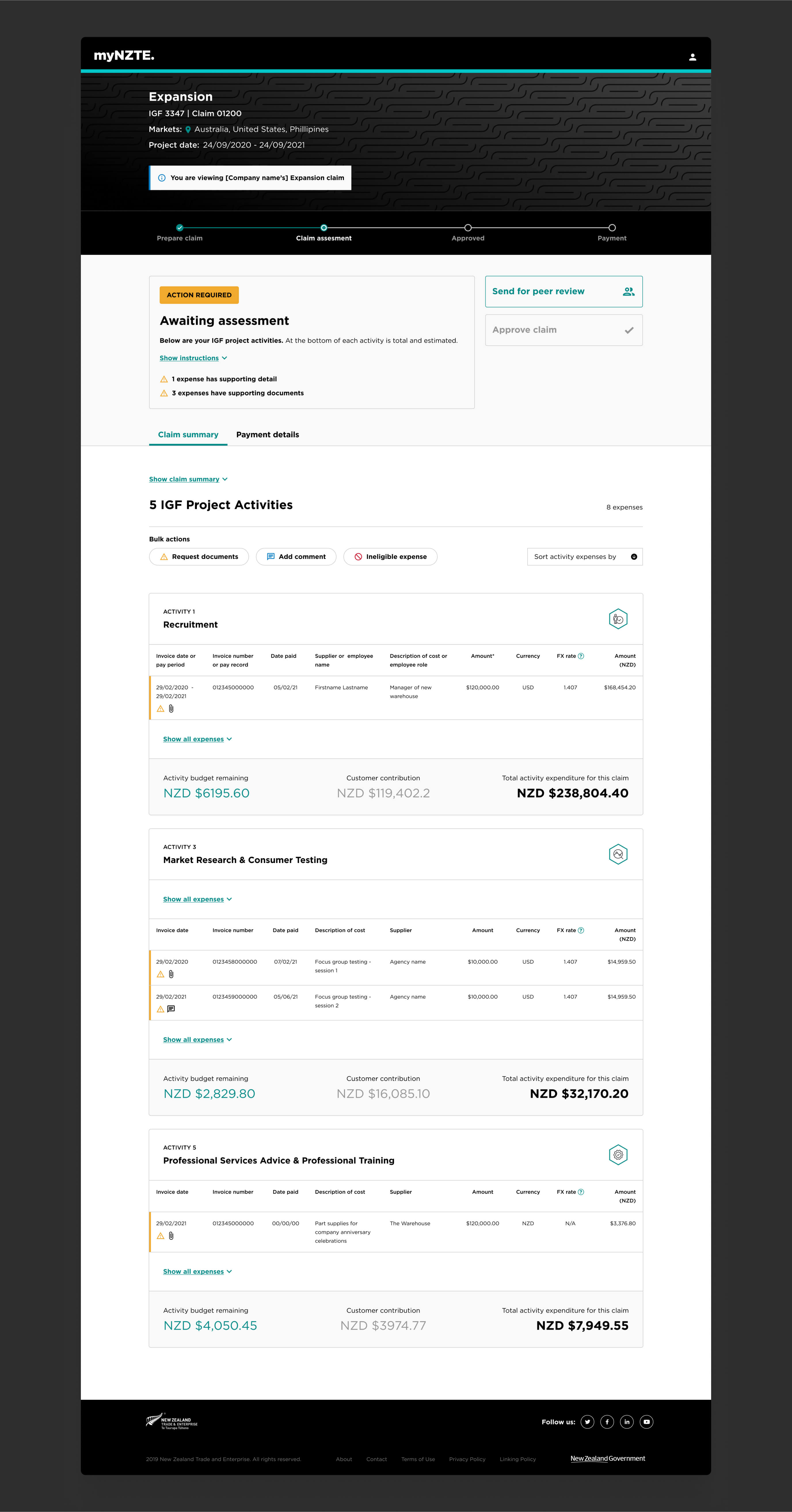Click warning icon on Recruitment expense row
792x1512 pixels.
[160, 709]
